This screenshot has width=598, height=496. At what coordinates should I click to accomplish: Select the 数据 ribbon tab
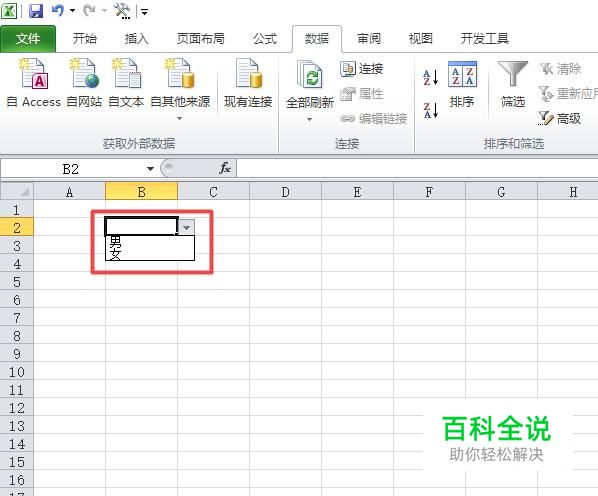click(317, 39)
